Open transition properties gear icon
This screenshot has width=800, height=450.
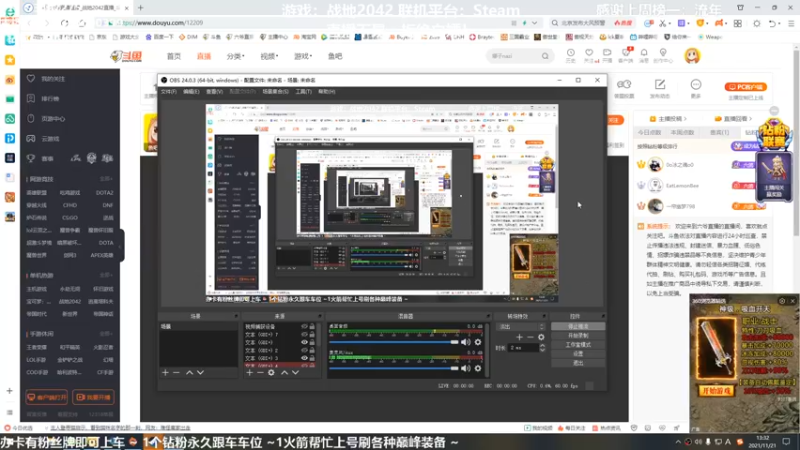[541, 337]
